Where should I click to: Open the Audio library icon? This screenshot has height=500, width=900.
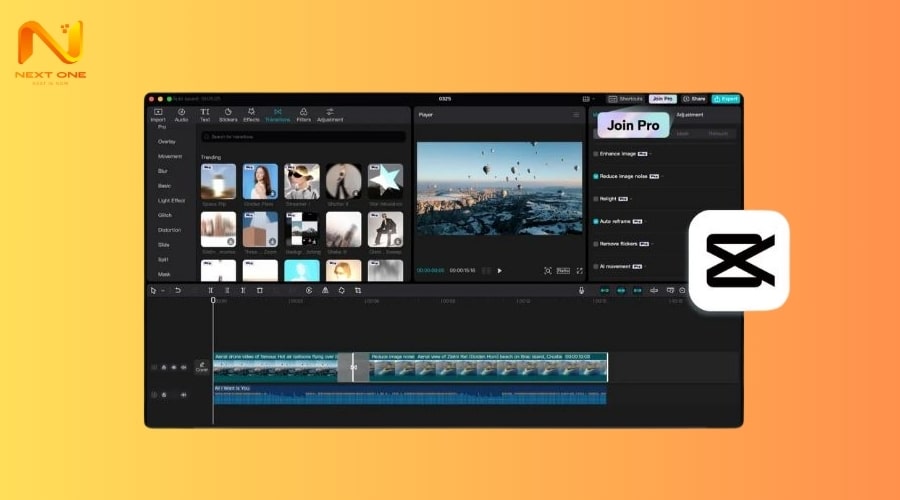coord(181,114)
